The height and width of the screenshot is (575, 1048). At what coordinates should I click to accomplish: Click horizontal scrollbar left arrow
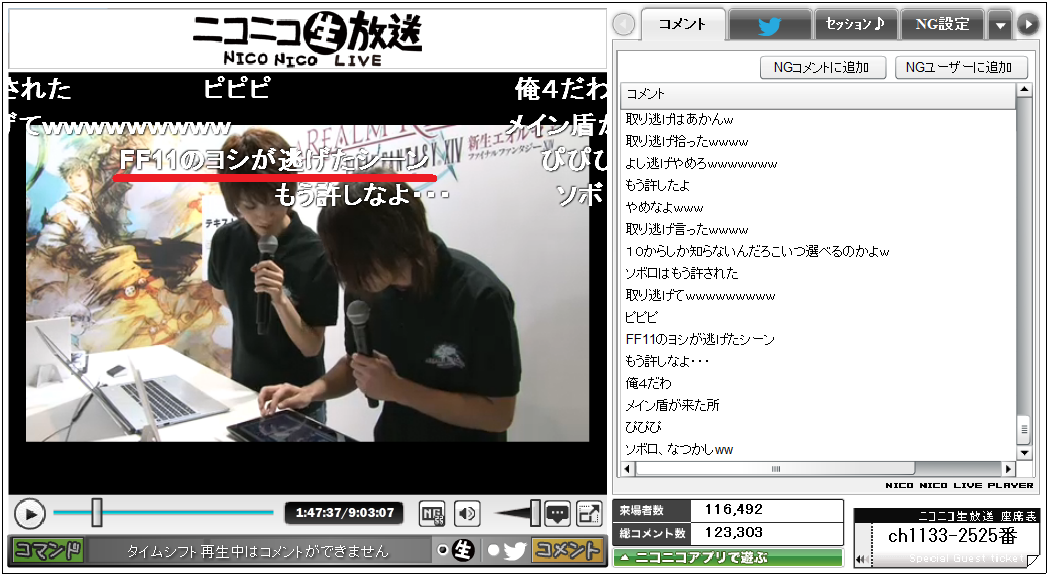point(627,469)
